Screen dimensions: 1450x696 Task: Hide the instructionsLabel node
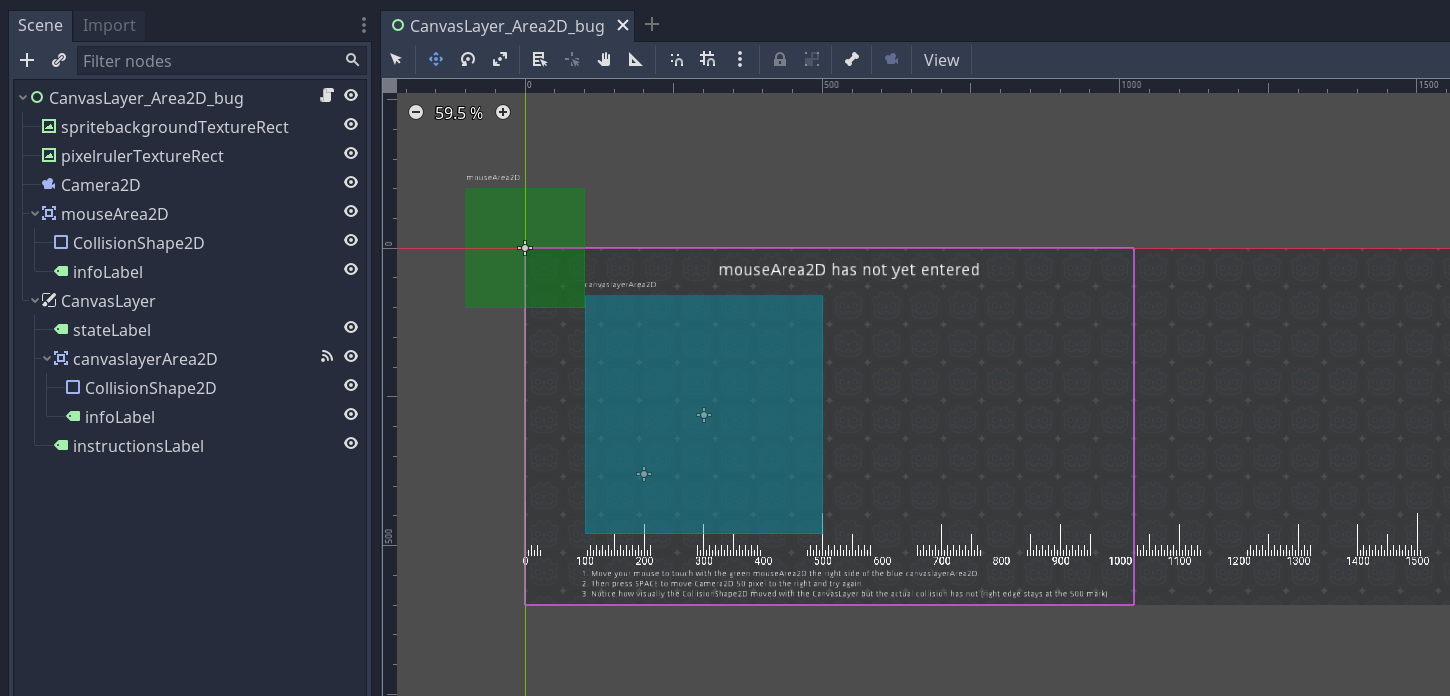350,443
